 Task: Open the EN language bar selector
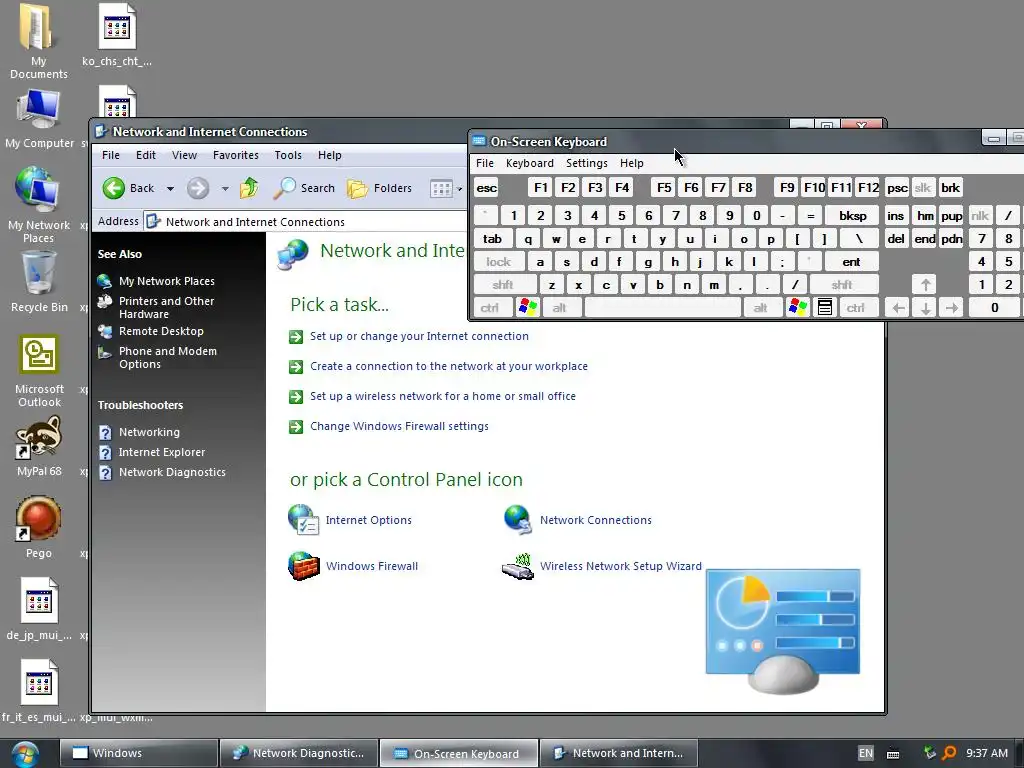click(x=865, y=753)
